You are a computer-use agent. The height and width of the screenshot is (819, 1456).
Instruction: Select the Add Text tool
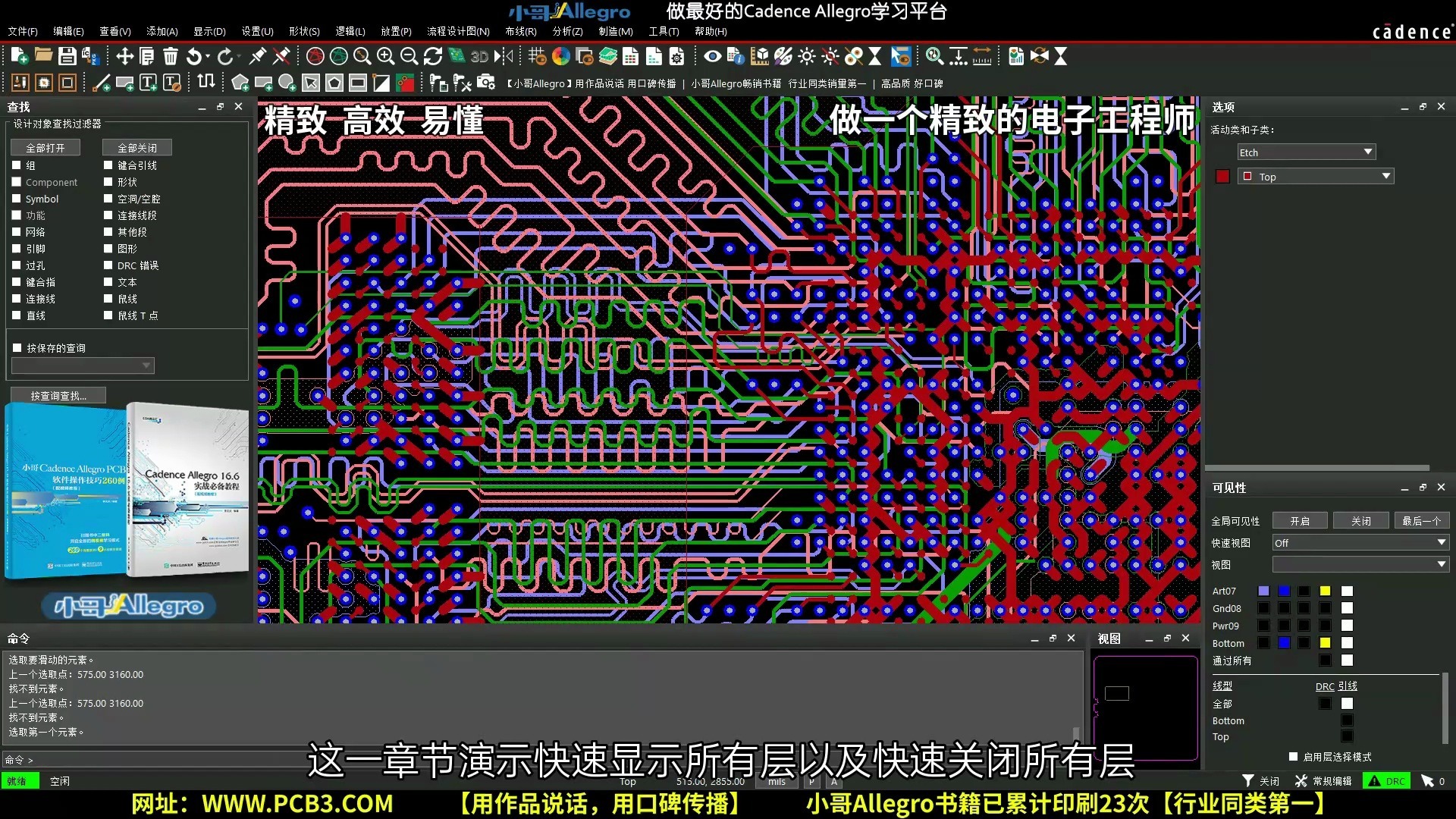coord(149,83)
